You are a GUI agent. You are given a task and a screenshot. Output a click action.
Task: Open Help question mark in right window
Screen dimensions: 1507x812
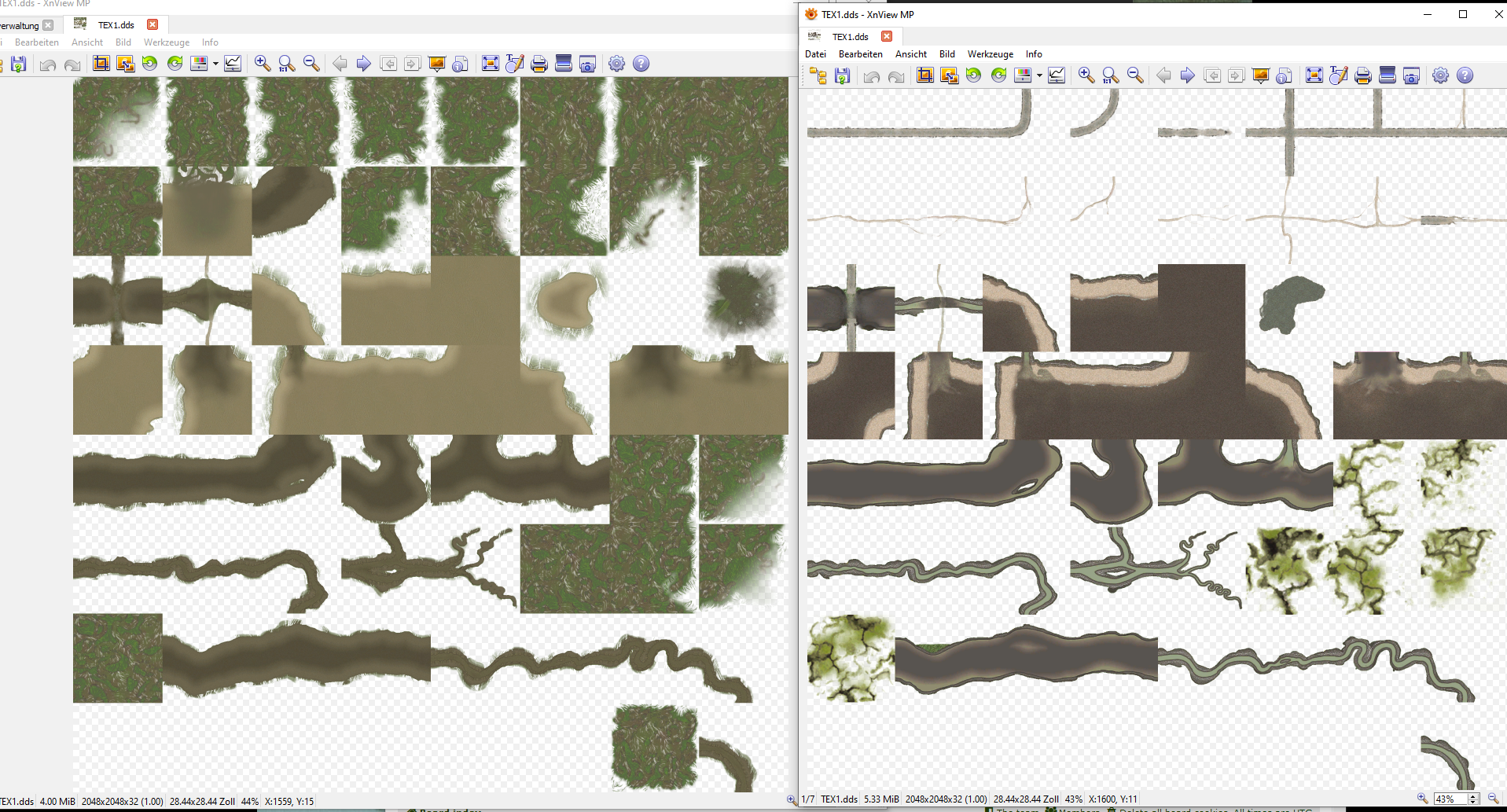click(x=1465, y=75)
